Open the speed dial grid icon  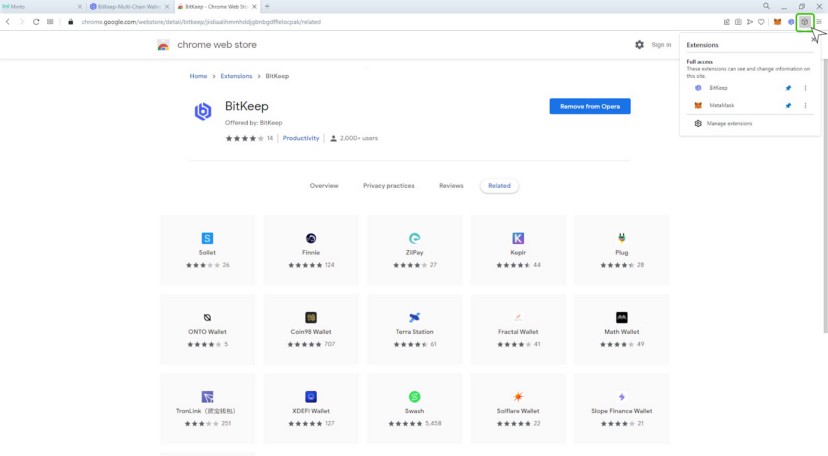coord(50,22)
